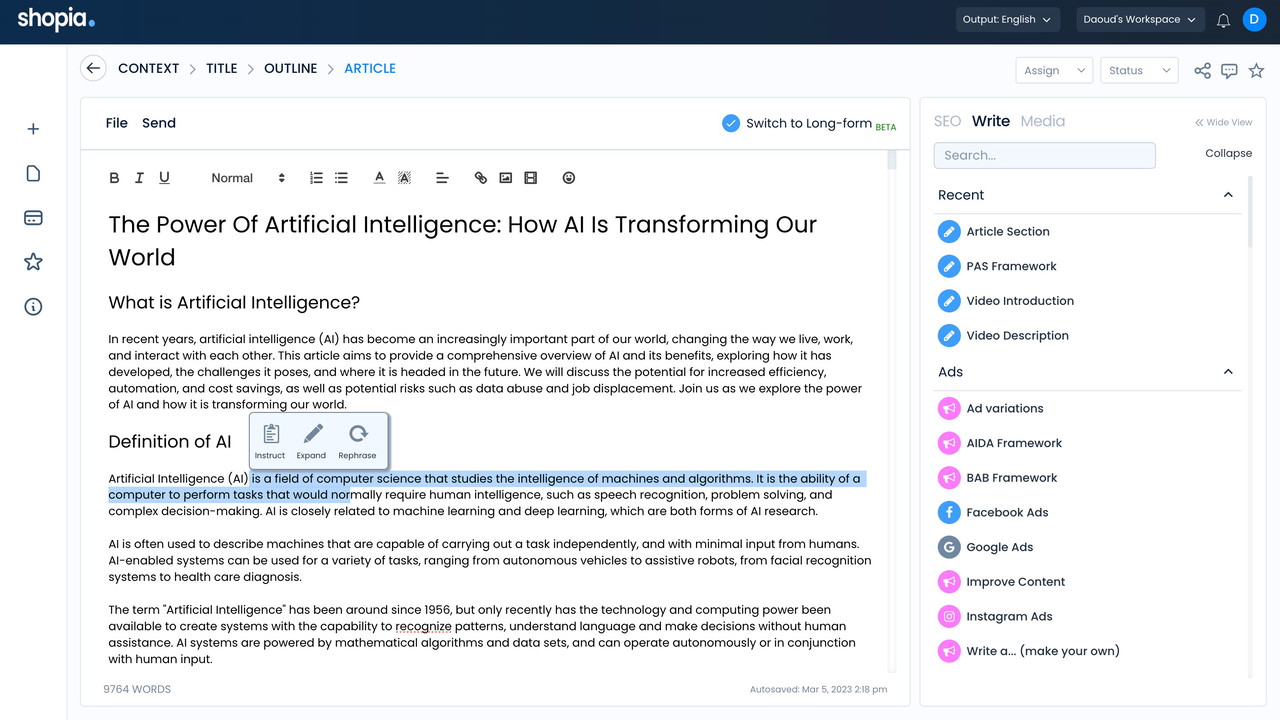Toggle the Switch to Long-form checkbox
This screenshot has width=1280, height=720.
click(731, 123)
